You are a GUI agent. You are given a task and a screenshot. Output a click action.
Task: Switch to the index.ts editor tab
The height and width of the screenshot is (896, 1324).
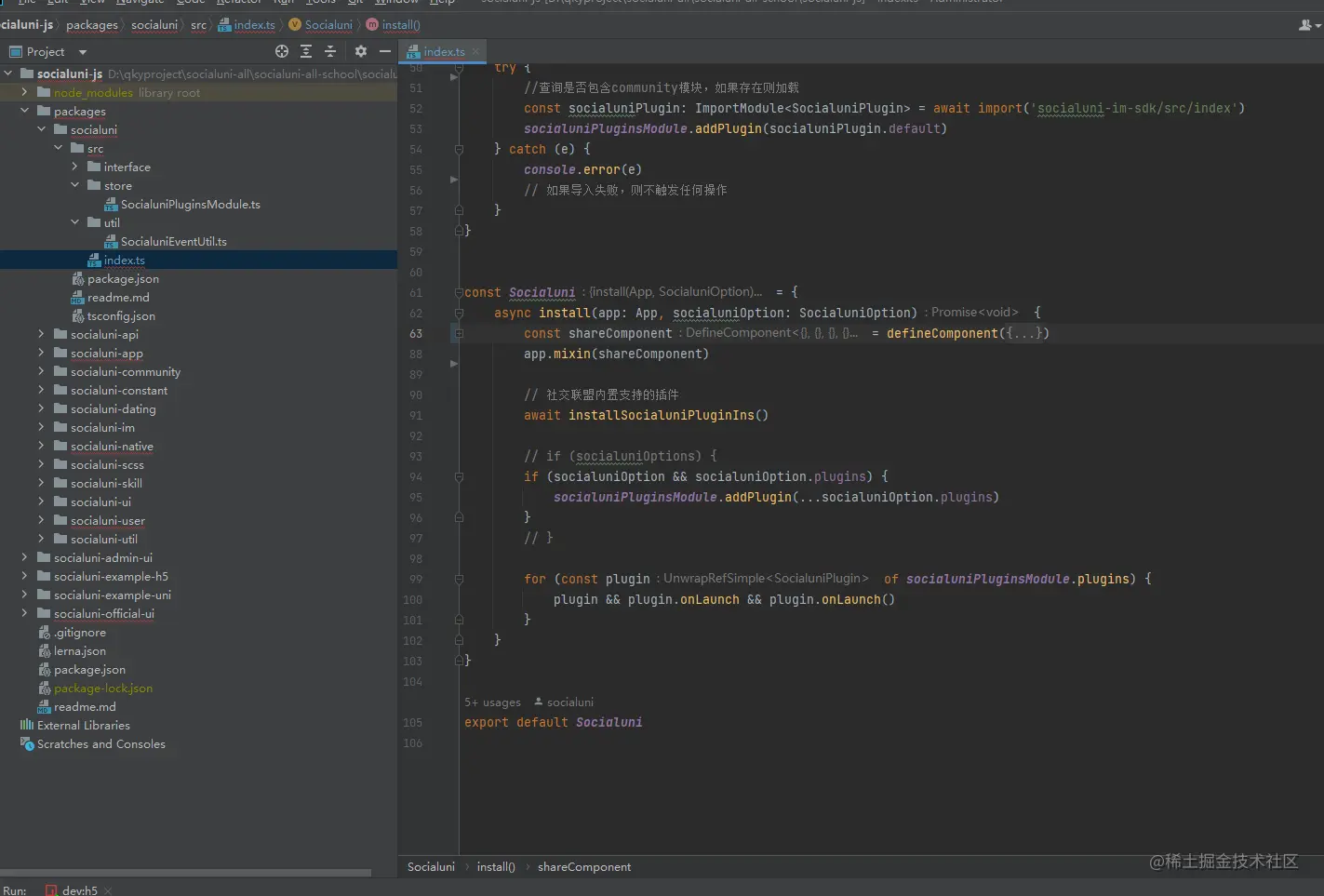click(x=443, y=52)
